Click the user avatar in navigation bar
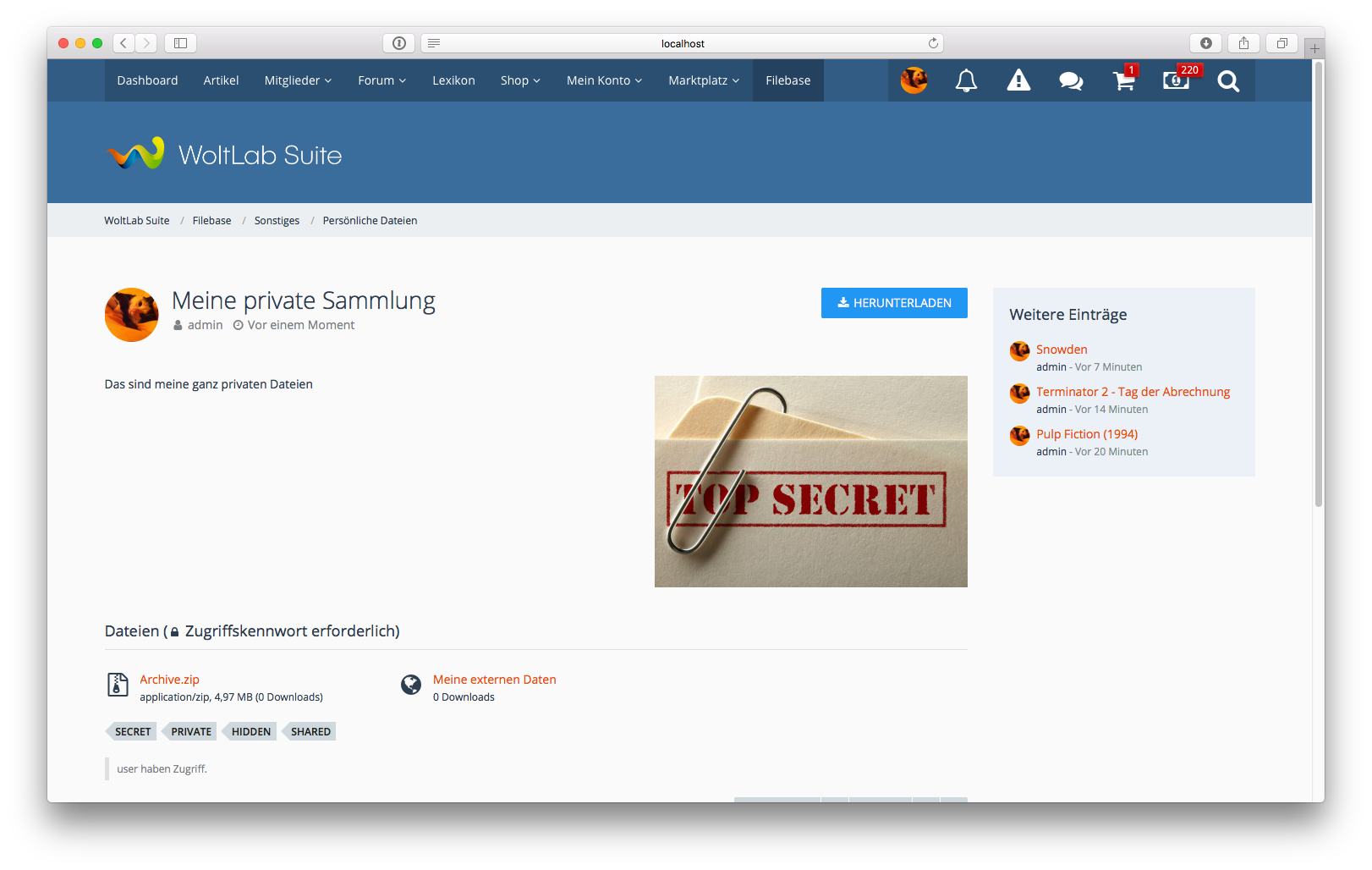1372x870 pixels. [x=914, y=80]
